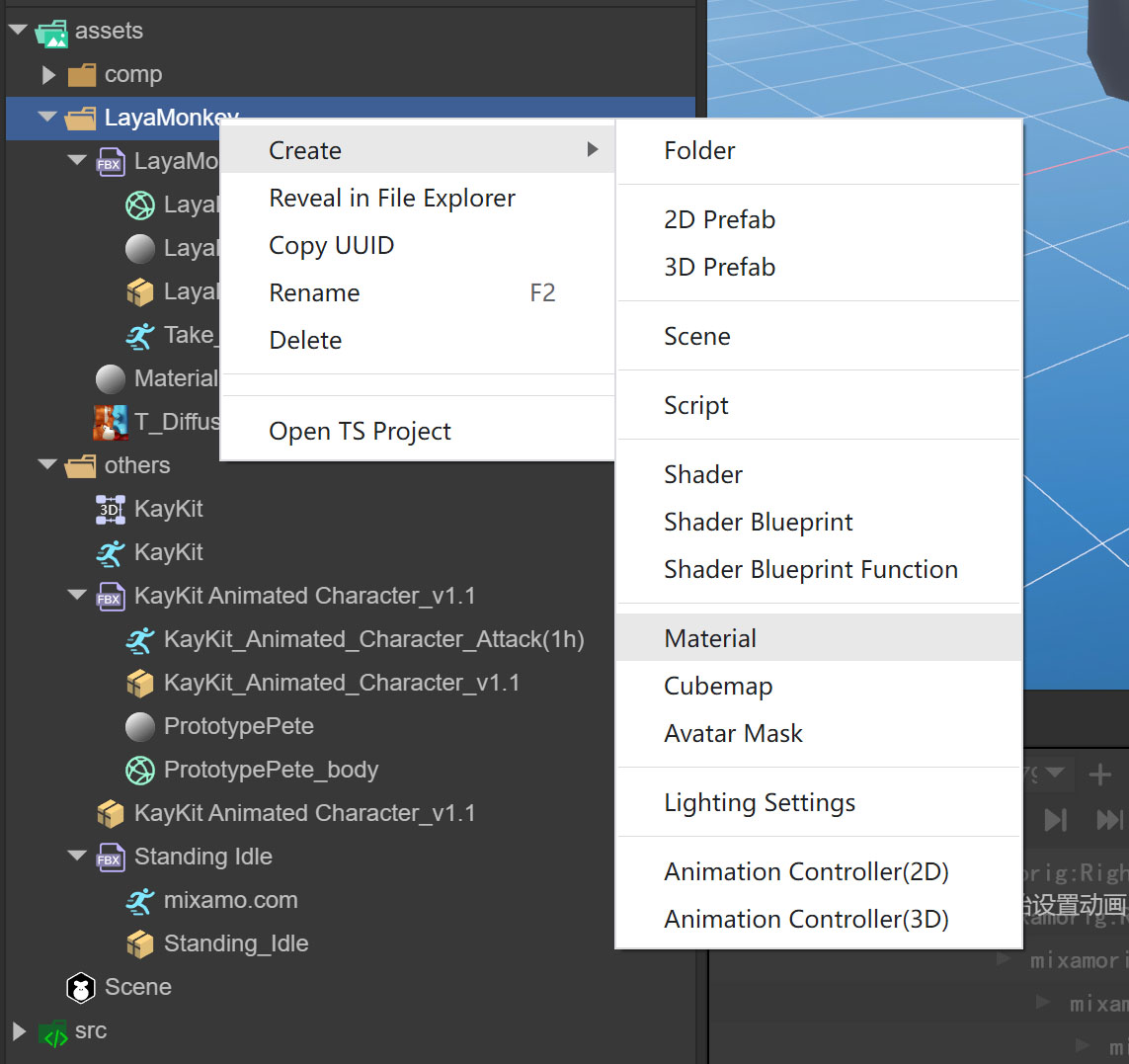Select Animation Controller(3D) entry
The width and height of the screenshot is (1129, 1064).
pyautogui.click(x=806, y=919)
